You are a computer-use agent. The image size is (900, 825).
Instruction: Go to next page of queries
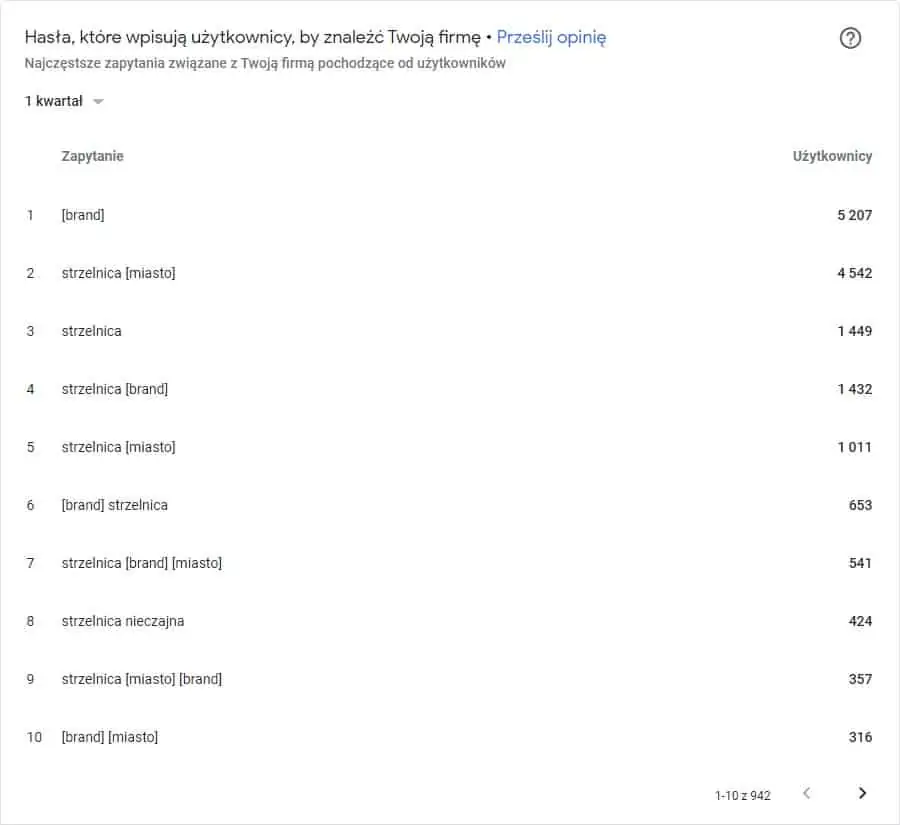click(862, 793)
